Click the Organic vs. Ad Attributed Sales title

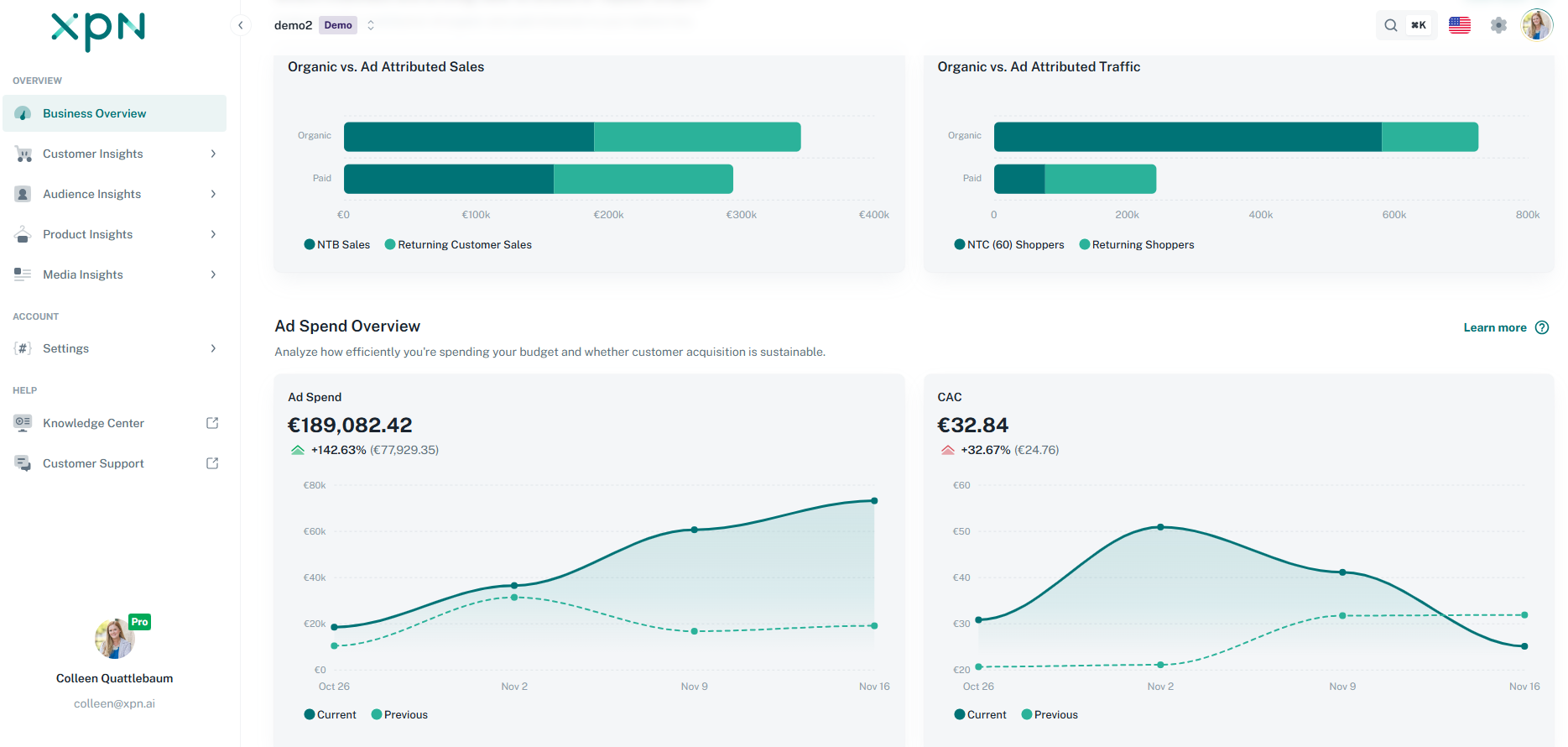[x=386, y=66]
